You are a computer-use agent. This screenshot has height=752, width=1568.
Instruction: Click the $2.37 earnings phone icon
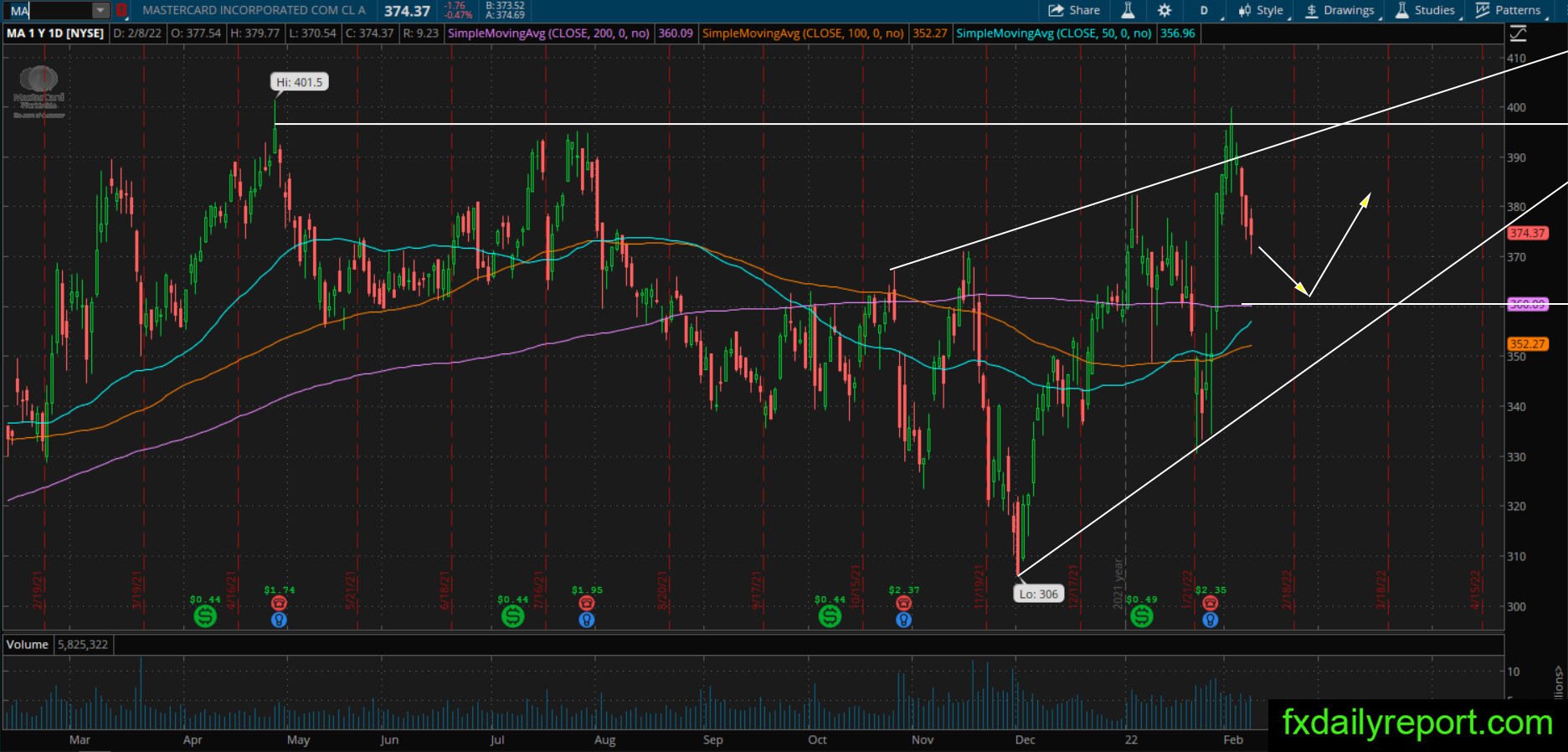(x=903, y=603)
